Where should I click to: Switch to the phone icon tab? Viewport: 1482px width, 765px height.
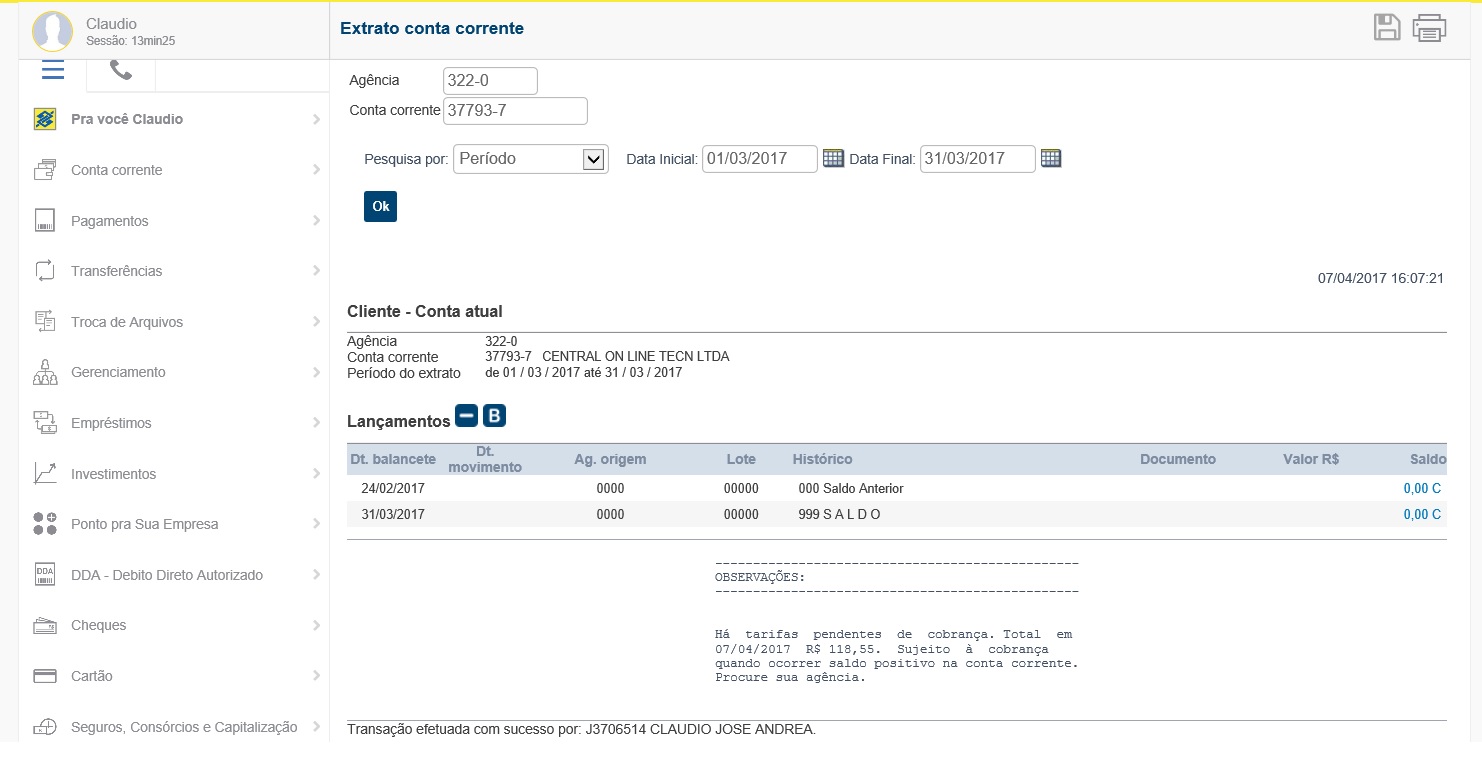point(121,70)
